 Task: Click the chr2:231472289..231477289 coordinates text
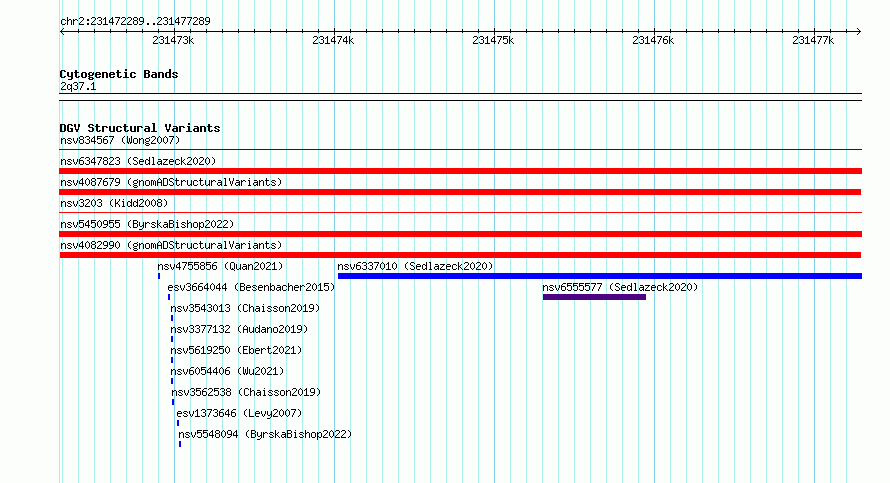pyautogui.click(x=135, y=21)
